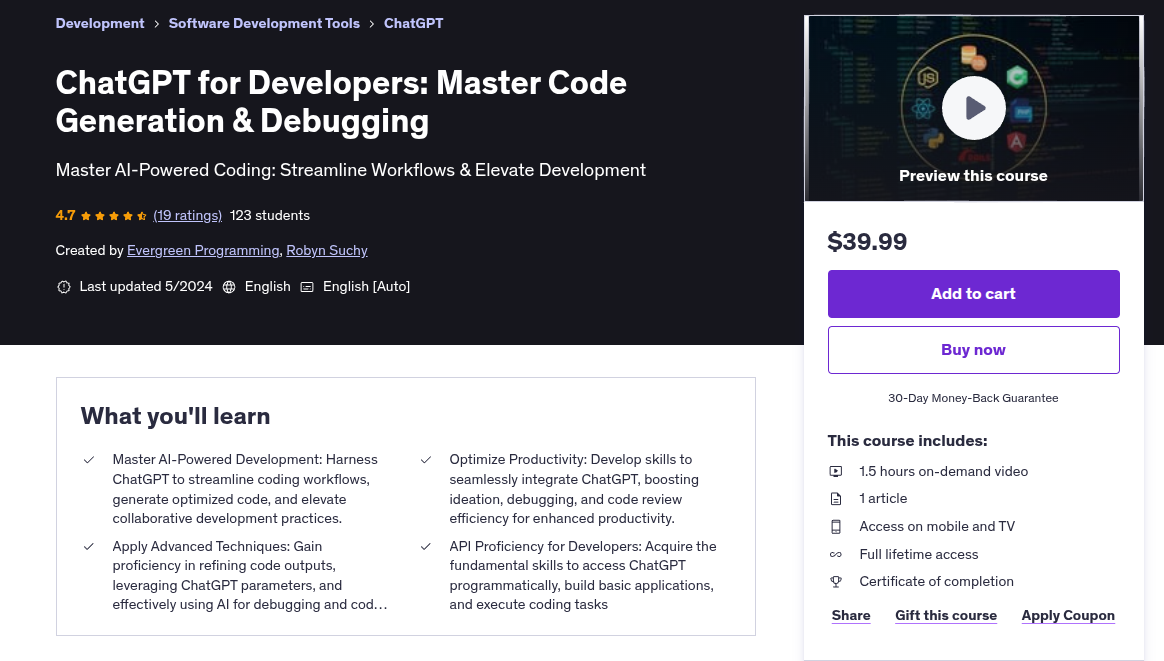Visit Evergreen Programming instructor page

click(203, 250)
